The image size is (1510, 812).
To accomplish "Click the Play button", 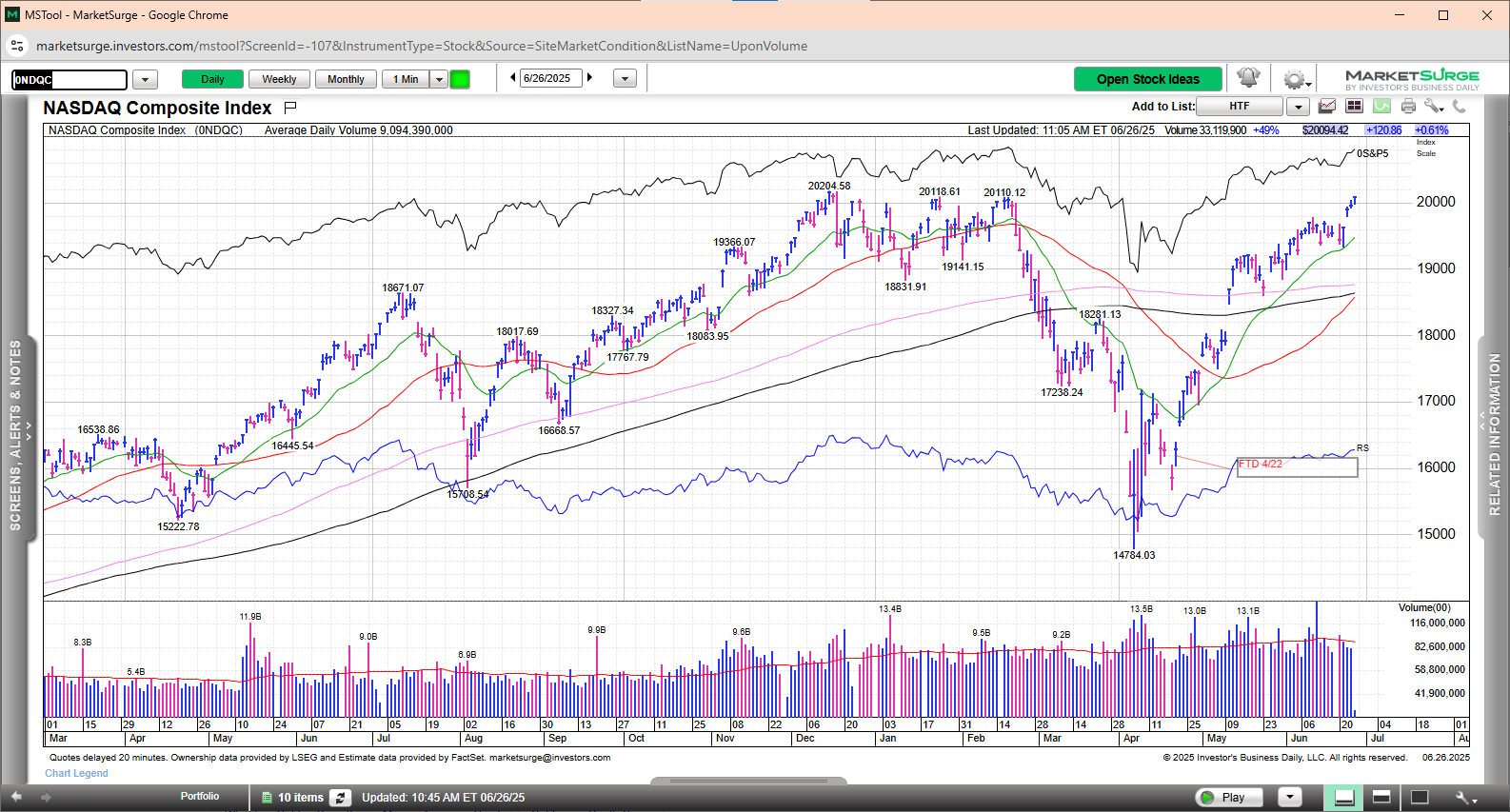I will click(x=1228, y=798).
